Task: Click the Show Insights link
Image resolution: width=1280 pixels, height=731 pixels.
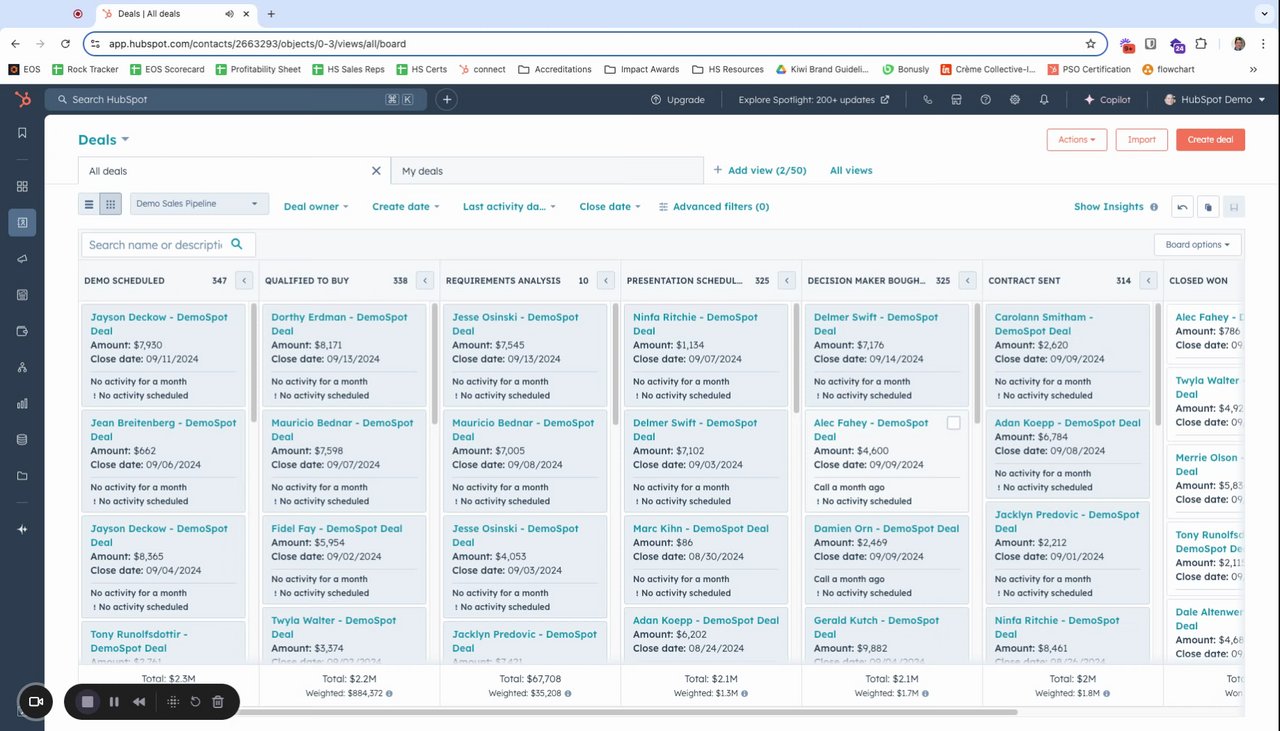Action: click(x=1109, y=207)
